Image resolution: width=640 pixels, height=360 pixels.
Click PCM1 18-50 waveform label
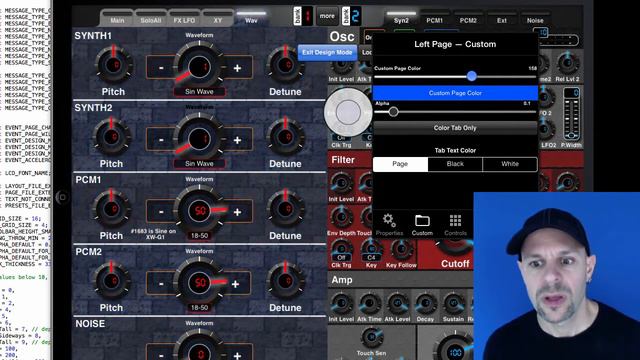(199, 236)
